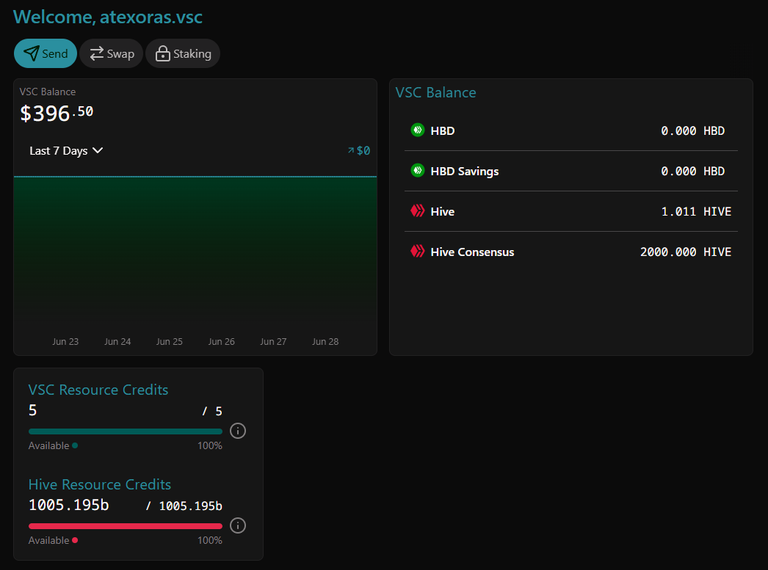Click the Jun 23 chart axis label
This screenshot has height=570, width=768.
click(x=66, y=341)
